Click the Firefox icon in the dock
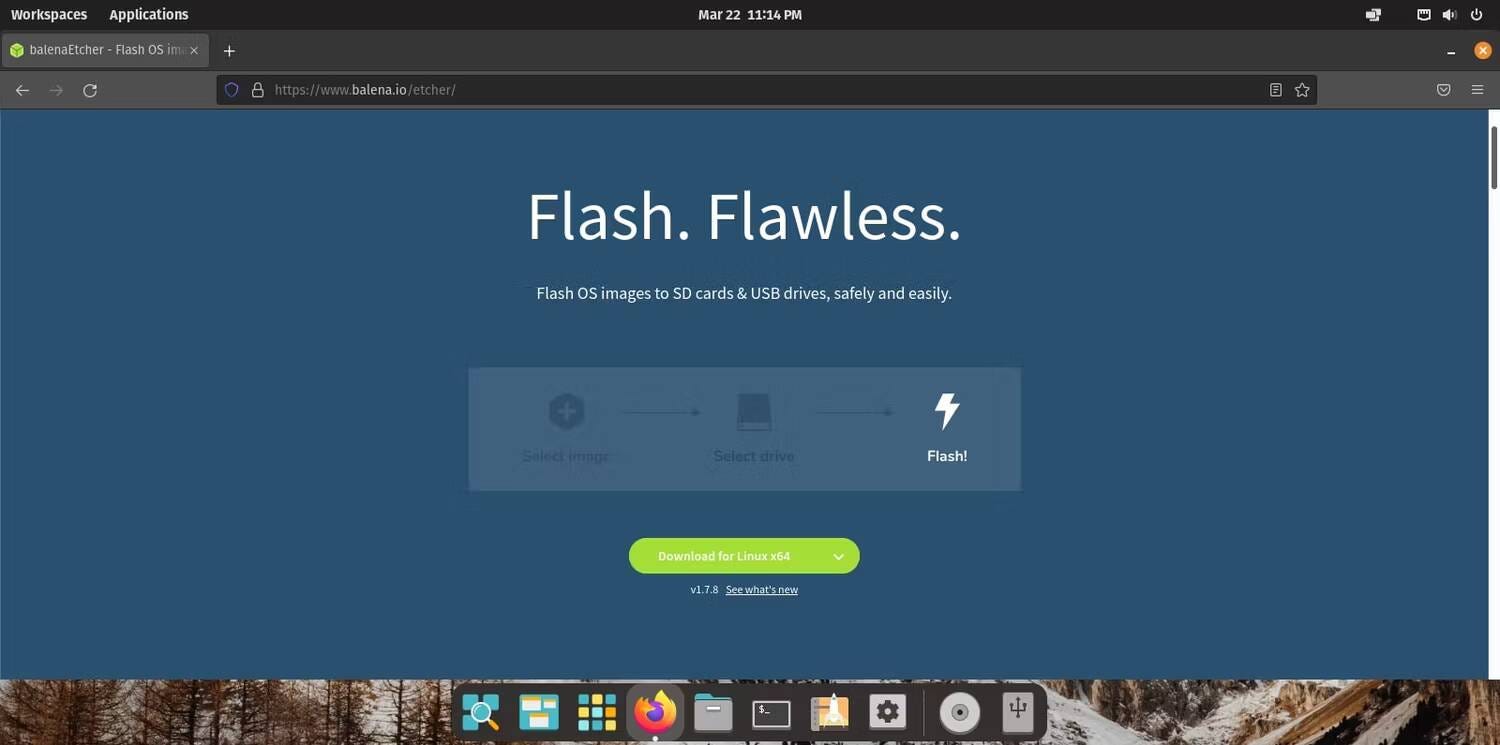Image resolution: width=1500 pixels, height=745 pixels. tap(654, 711)
